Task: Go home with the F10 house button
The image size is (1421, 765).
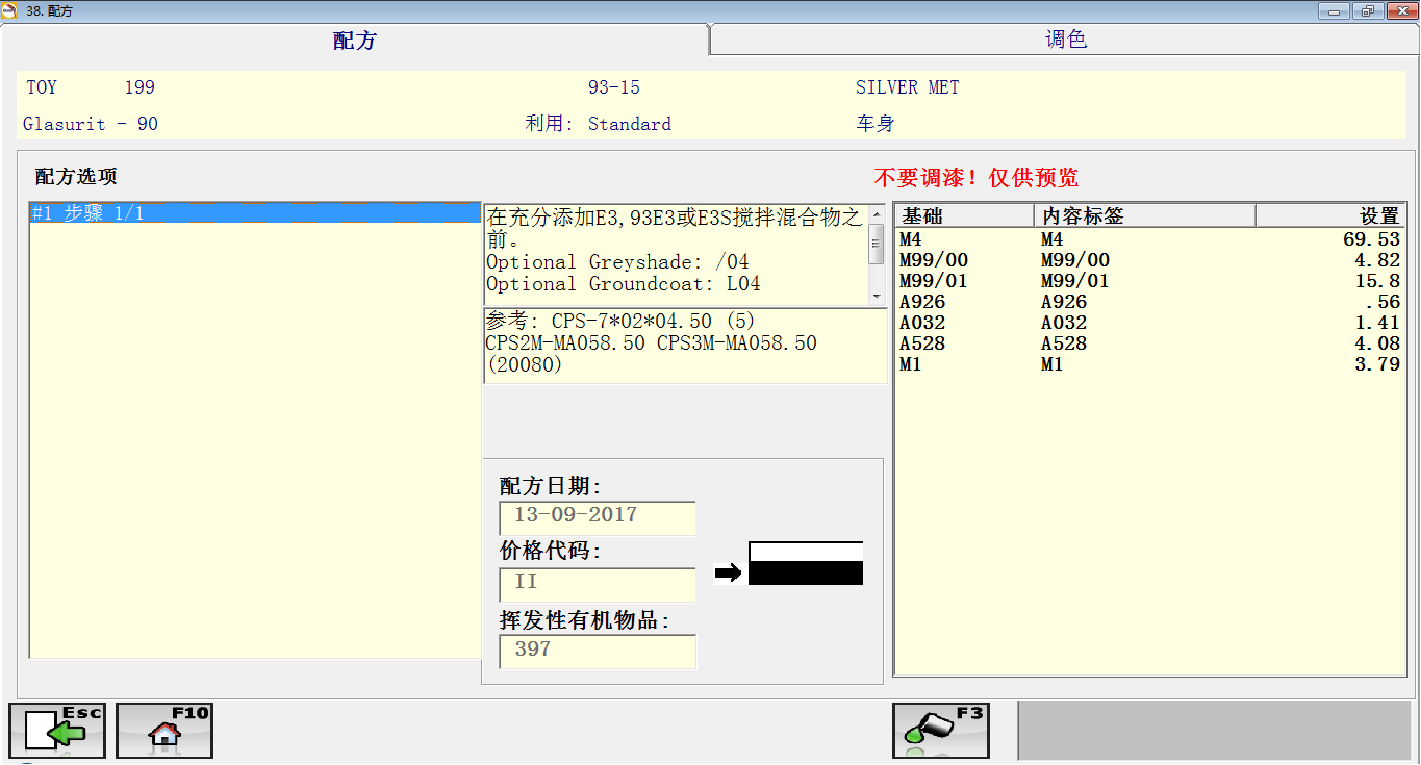Action: 164,731
